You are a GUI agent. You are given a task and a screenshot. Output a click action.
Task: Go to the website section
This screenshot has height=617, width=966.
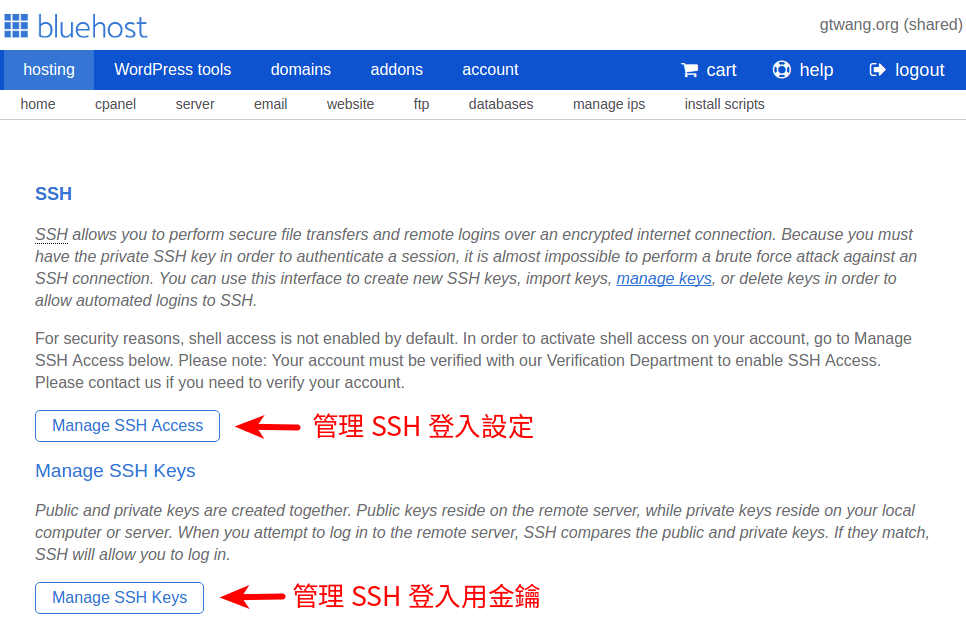coord(350,103)
